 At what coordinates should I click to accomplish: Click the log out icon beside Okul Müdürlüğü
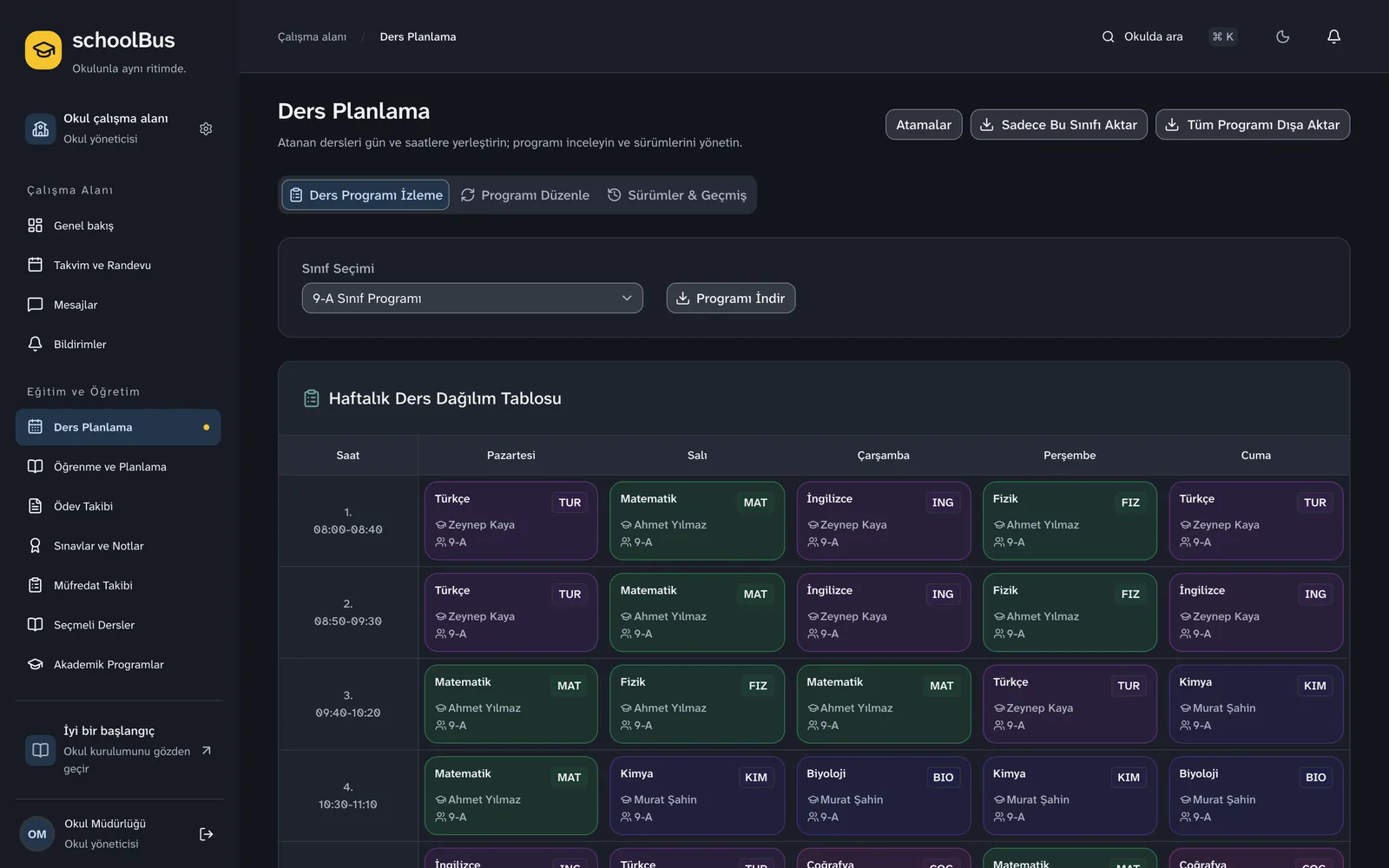coord(207,834)
